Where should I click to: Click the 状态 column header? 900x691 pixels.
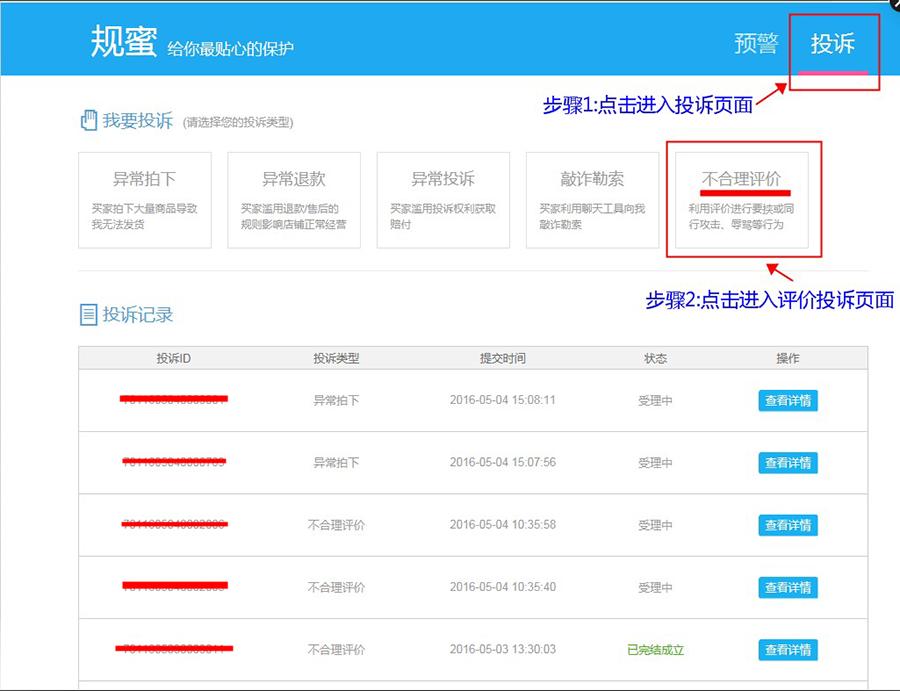[655, 358]
